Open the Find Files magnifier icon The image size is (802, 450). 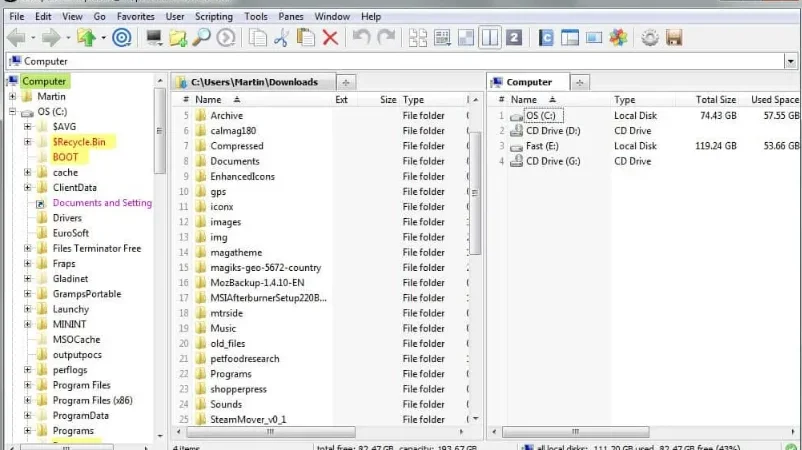[202, 38]
